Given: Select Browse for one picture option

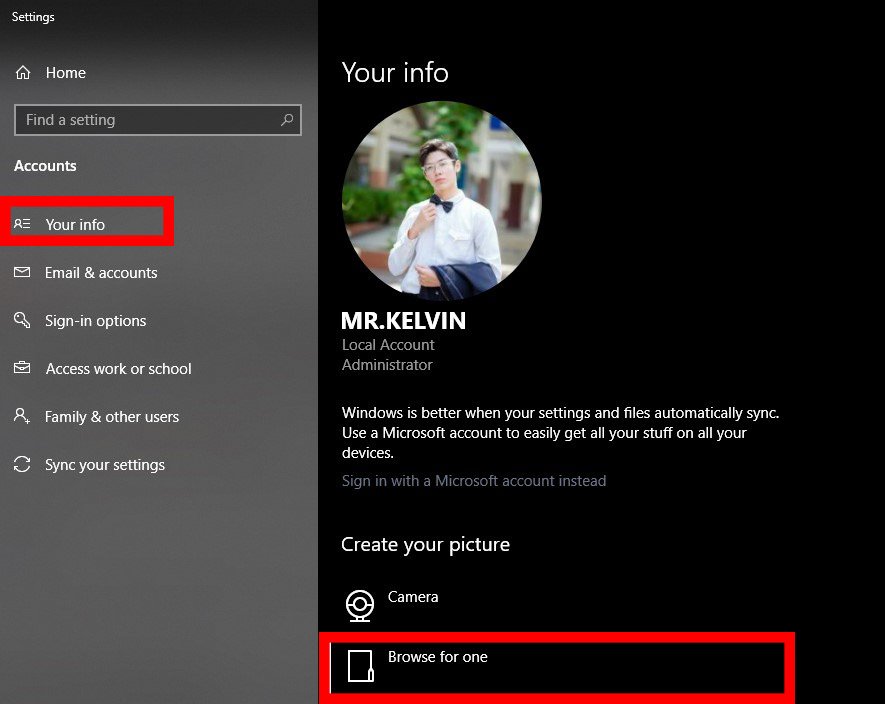Looking at the screenshot, I should coord(438,657).
